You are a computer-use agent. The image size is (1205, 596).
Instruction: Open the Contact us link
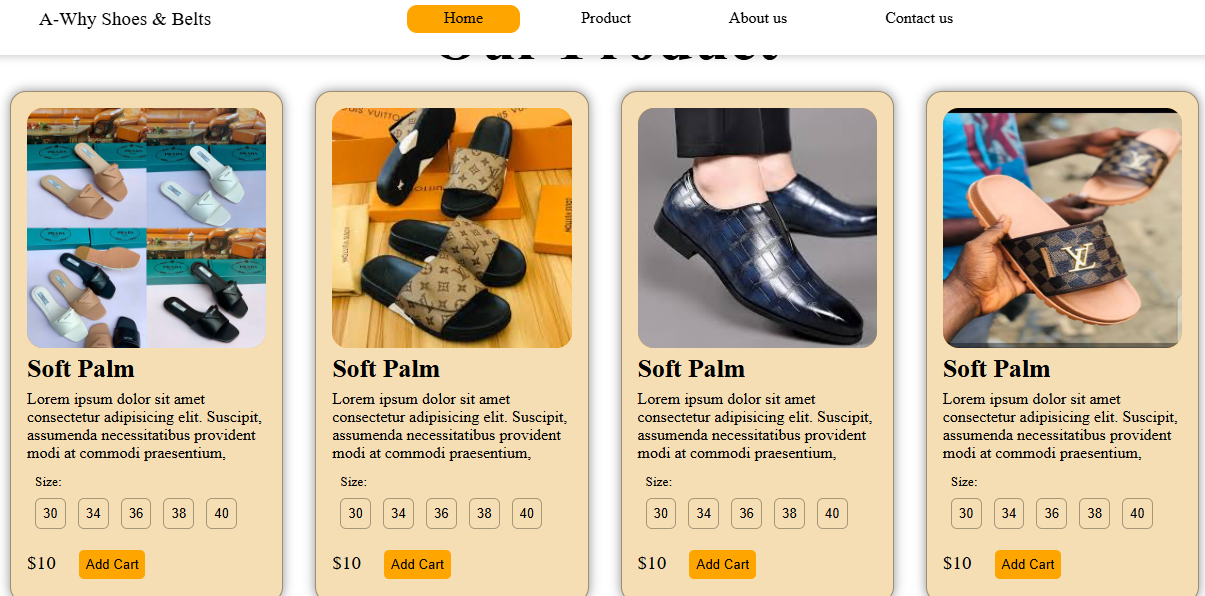919,19
